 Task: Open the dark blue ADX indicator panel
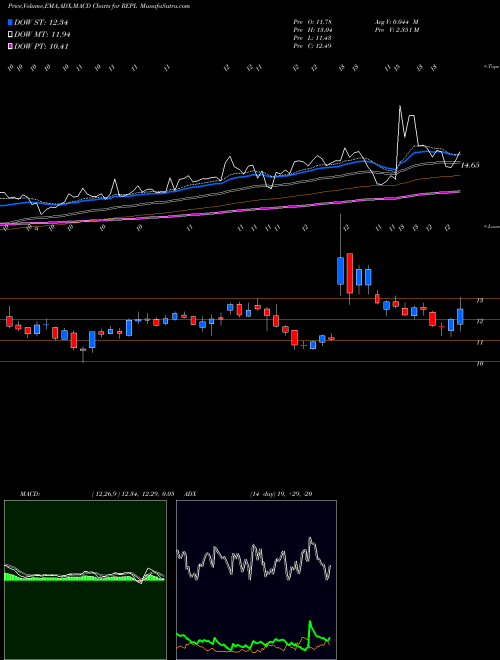click(256, 580)
